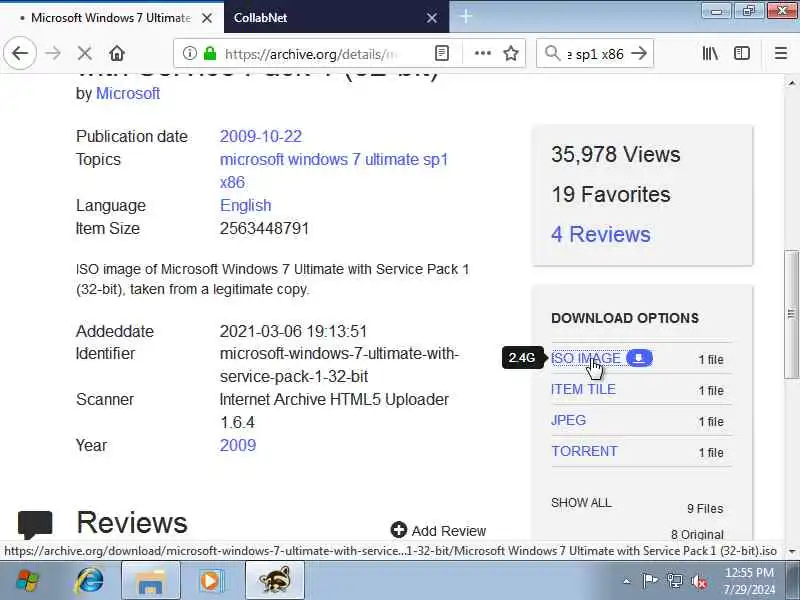Download via the TORRENT option
Screen dimensions: 800x600
584,451
